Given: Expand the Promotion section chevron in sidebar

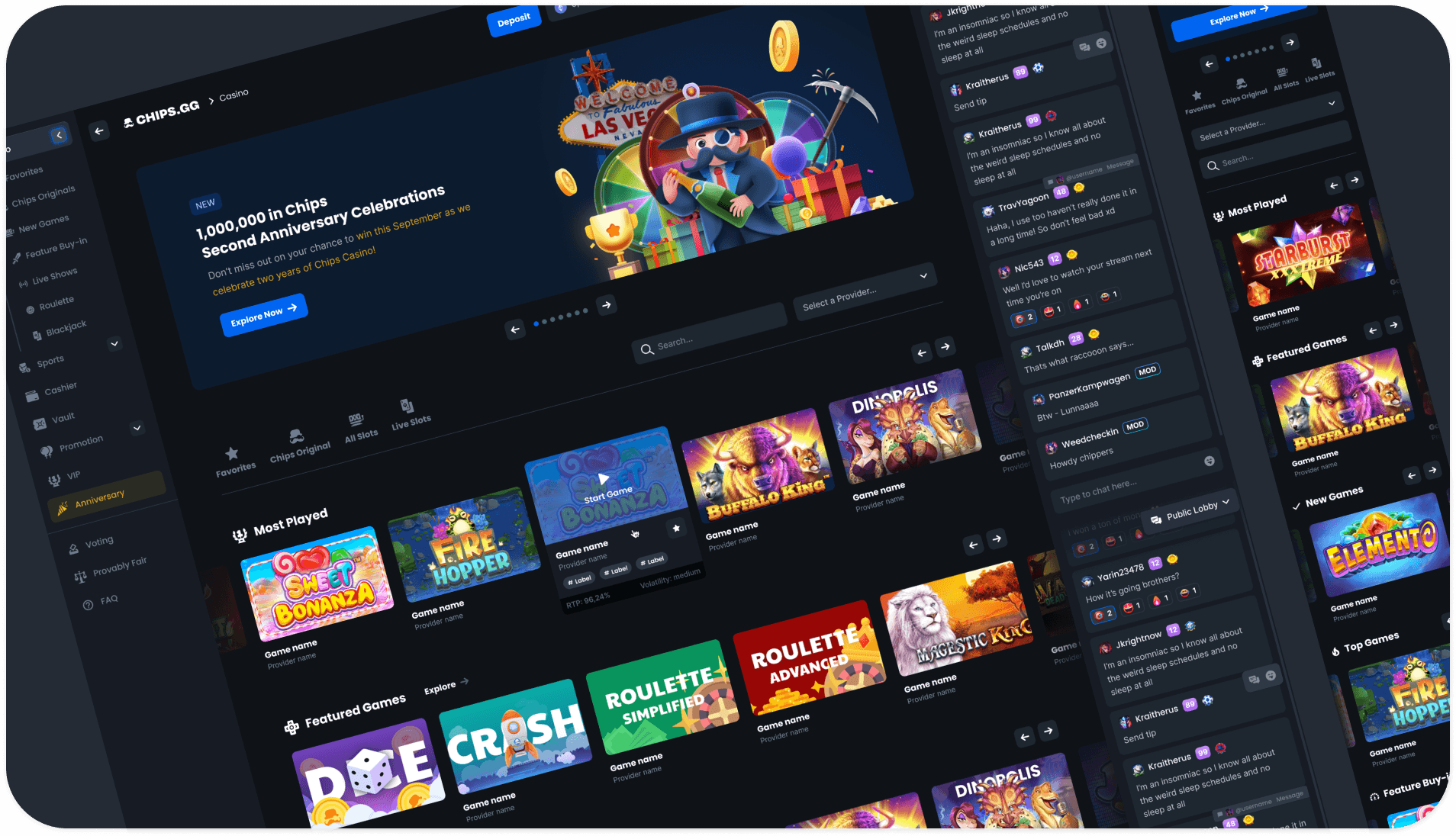Looking at the screenshot, I should point(137,427).
